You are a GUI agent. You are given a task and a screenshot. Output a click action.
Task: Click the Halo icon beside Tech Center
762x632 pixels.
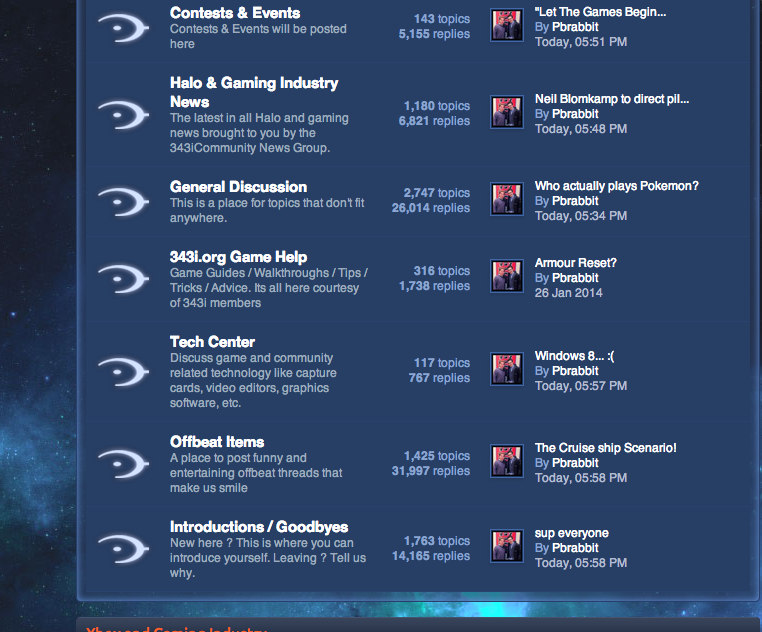tap(123, 371)
